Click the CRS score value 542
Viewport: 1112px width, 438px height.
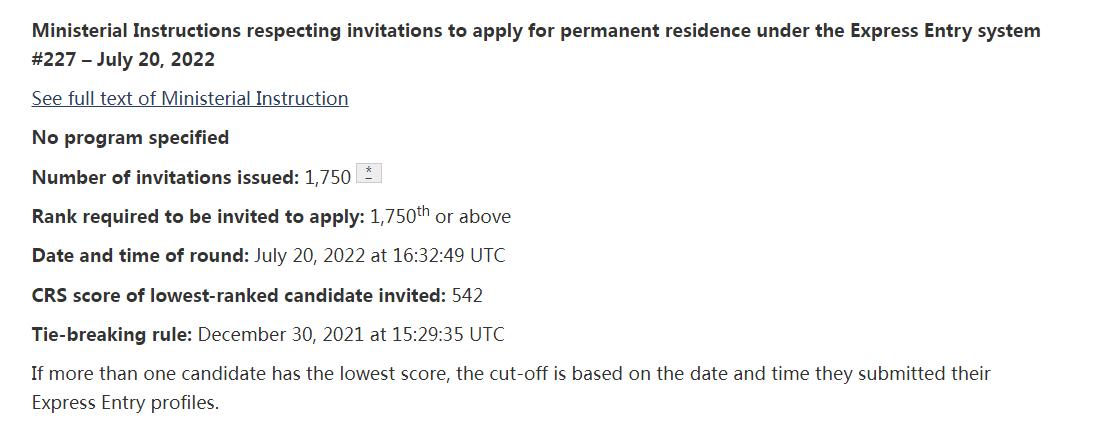click(468, 295)
